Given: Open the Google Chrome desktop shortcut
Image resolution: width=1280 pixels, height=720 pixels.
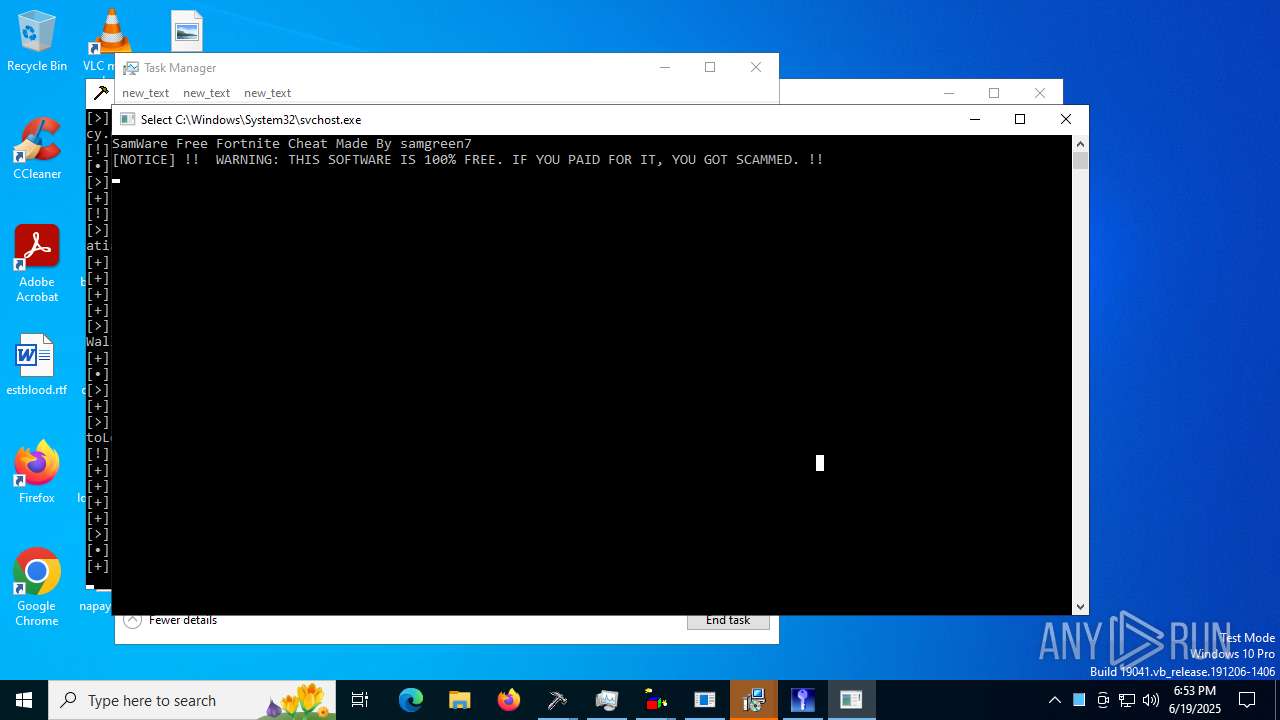Looking at the screenshot, I should point(37,588).
